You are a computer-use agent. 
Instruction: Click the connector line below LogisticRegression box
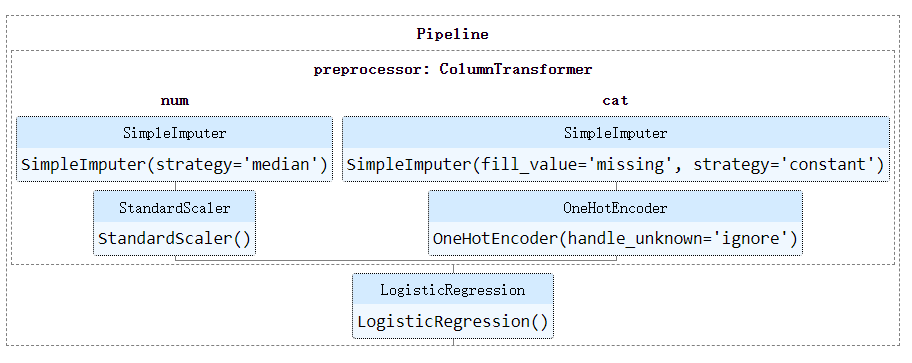click(453, 342)
